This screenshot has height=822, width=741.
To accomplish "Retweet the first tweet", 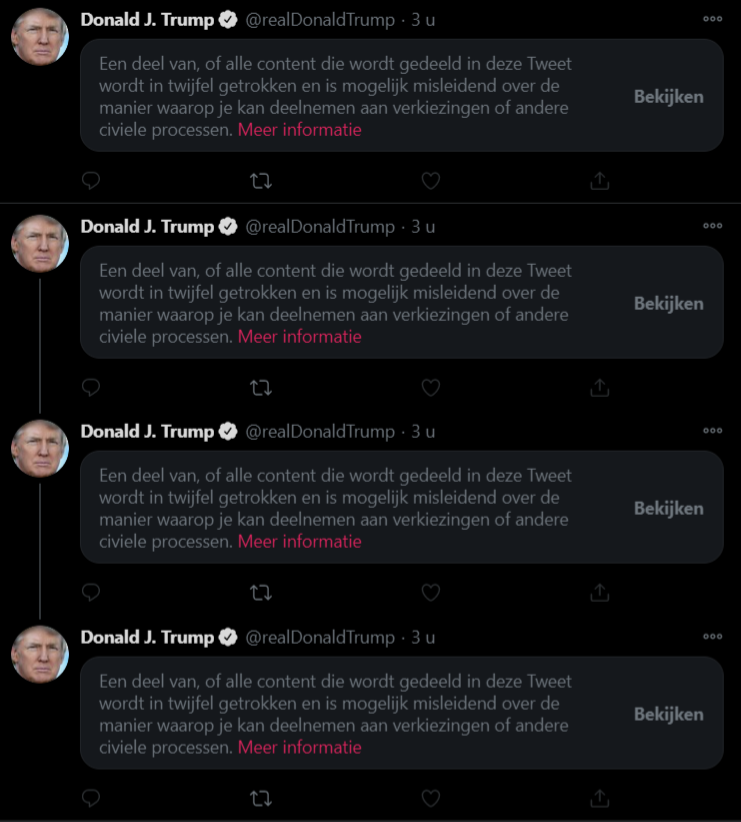I will pos(261,181).
